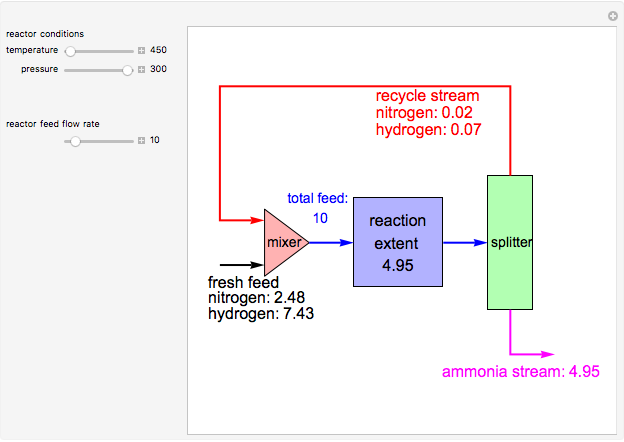This screenshot has width=624, height=442.
Task: Select the blue reaction extent box
Action: point(397,242)
